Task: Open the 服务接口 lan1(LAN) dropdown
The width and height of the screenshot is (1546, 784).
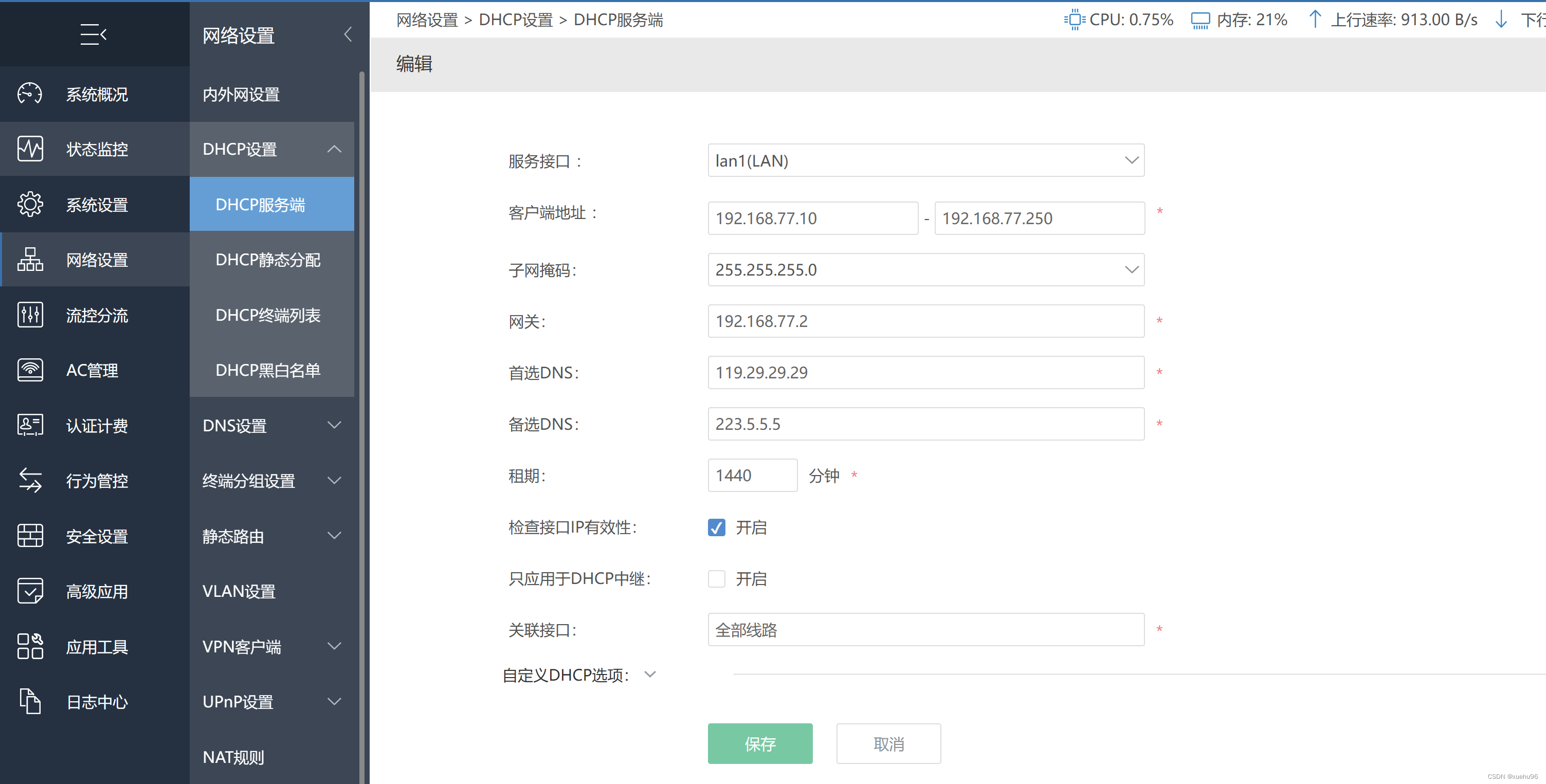Action: pyautogui.click(x=925, y=160)
